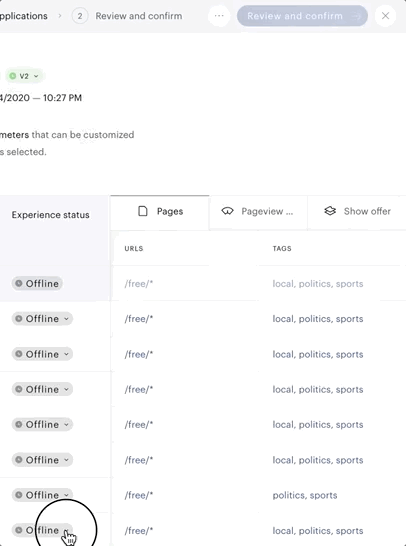This screenshot has width=406, height=546.
Task: Open the Show offer tab
Action: coord(357,211)
